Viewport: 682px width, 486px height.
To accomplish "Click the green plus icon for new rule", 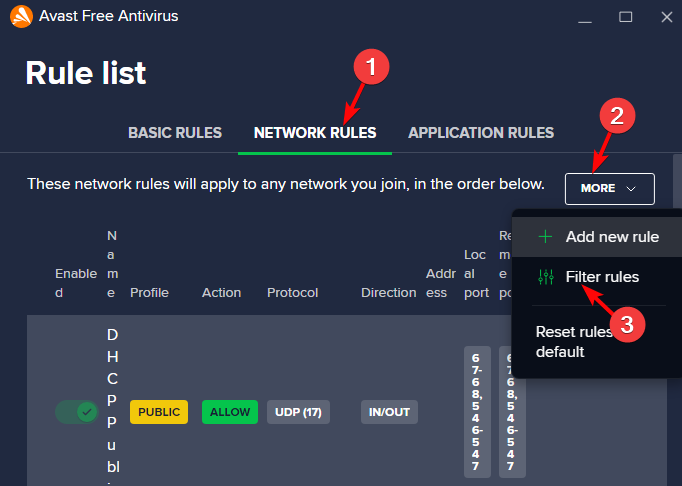I will tap(545, 237).
